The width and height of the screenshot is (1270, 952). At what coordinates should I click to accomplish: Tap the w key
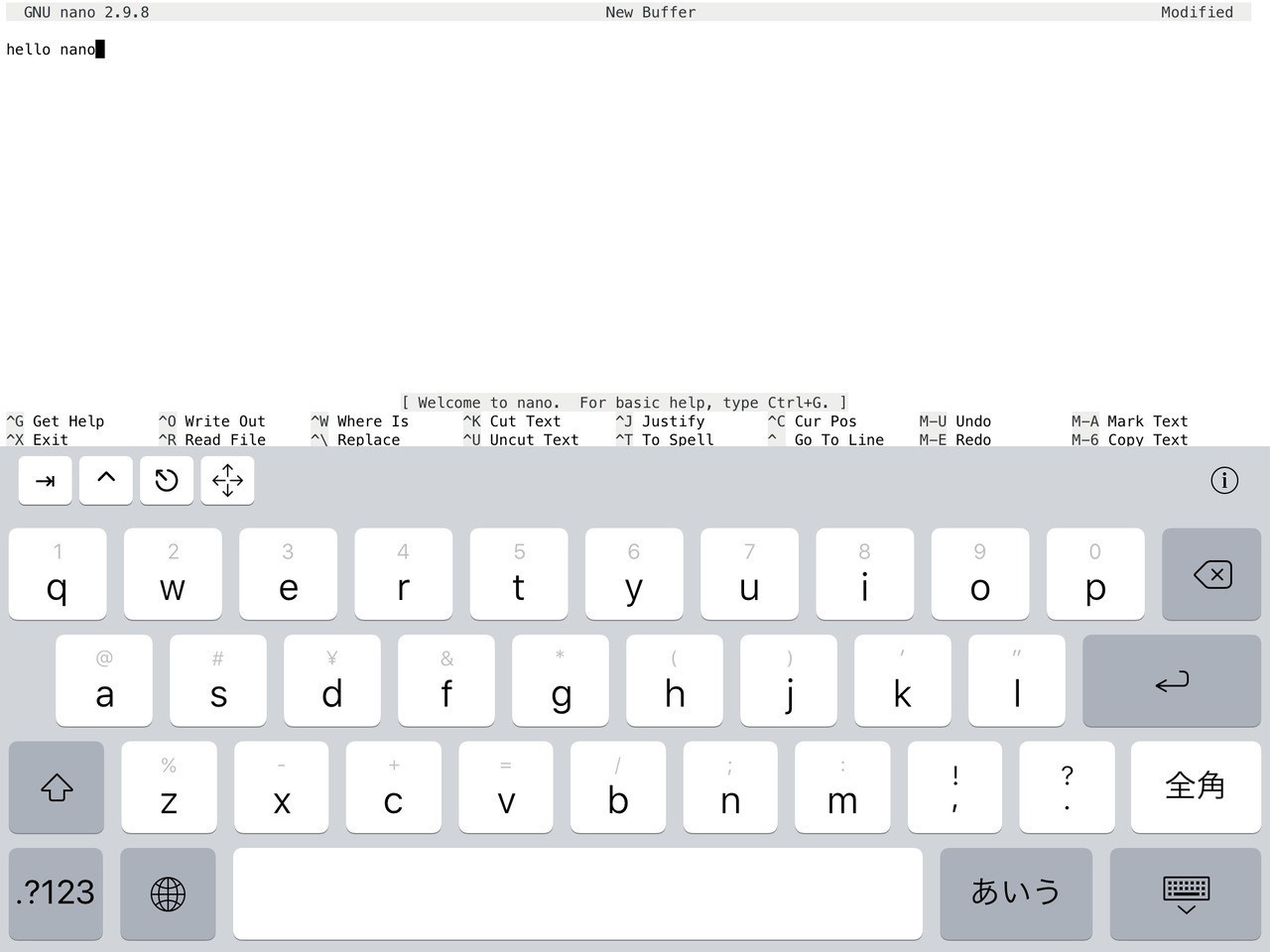tap(173, 574)
